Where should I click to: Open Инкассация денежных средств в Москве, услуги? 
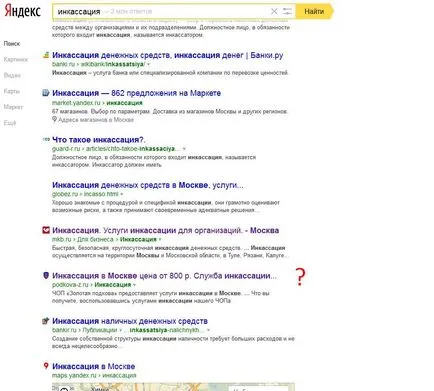click(x=148, y=185)
